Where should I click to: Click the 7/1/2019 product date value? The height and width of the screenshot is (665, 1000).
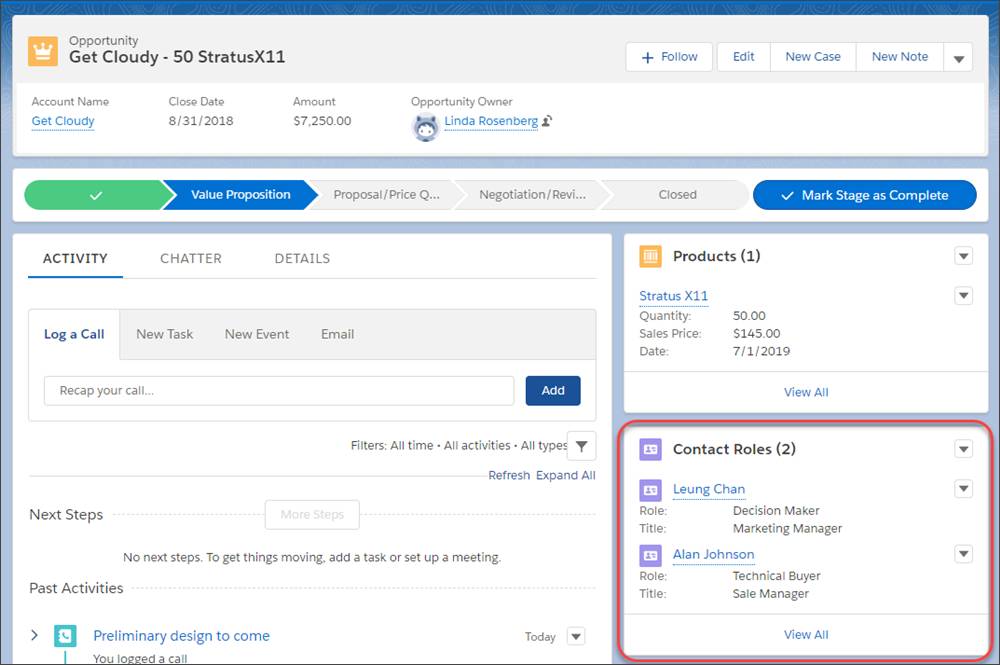tap(761, 351)
